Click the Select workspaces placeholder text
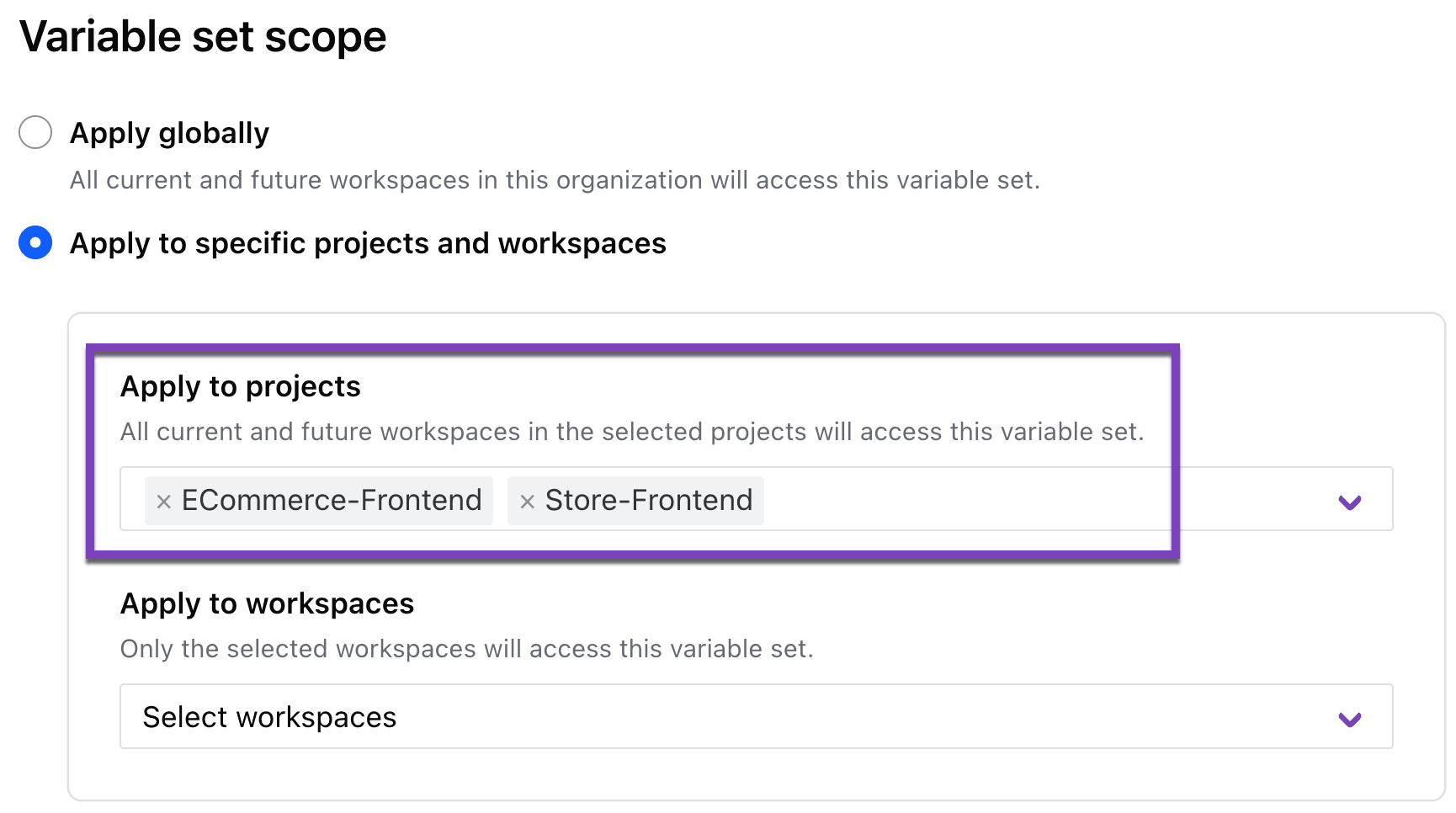The width and height of the screenshot is (1456, 813). 269,717
